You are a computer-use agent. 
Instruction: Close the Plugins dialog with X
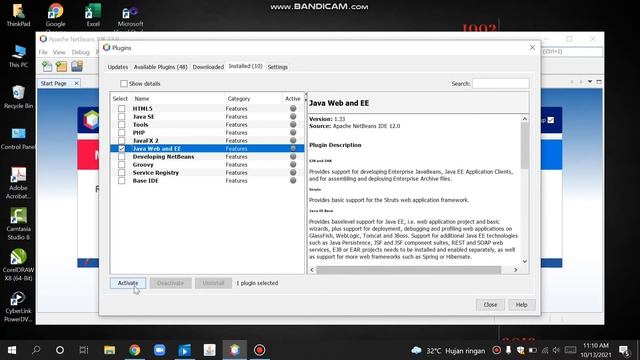point(532,48)
